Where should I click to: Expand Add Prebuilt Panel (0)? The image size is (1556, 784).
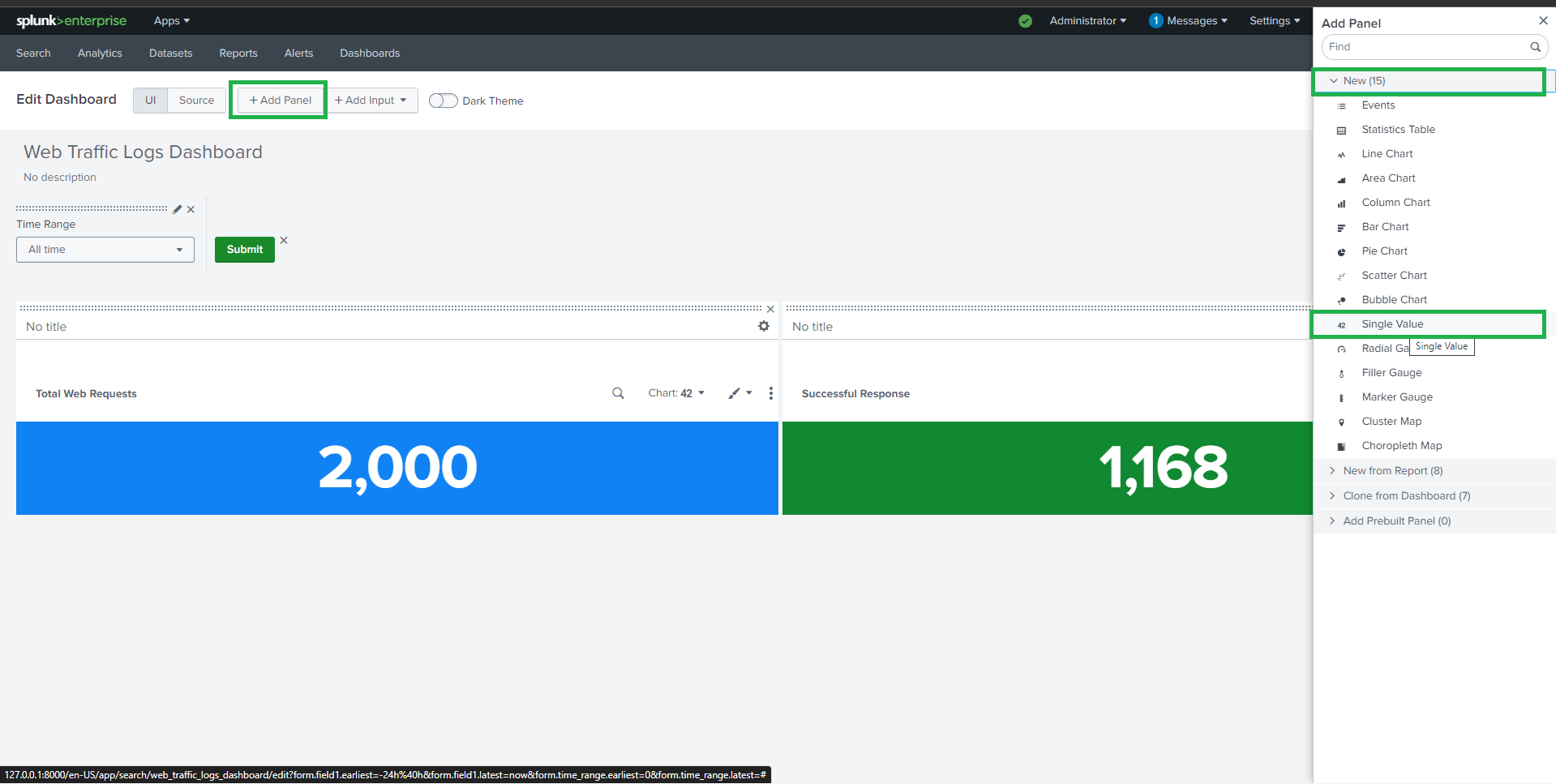(1434, 521)
